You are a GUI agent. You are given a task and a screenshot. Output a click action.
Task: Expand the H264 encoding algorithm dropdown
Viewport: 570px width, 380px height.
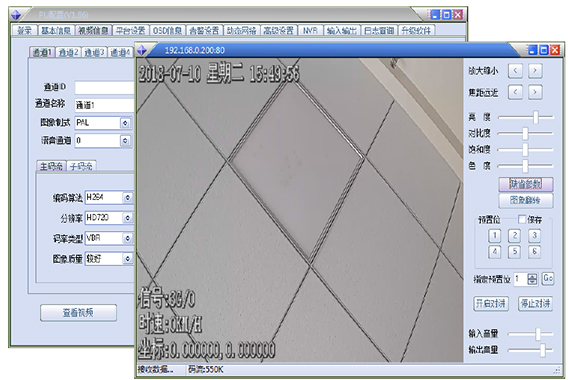[127, 197]
